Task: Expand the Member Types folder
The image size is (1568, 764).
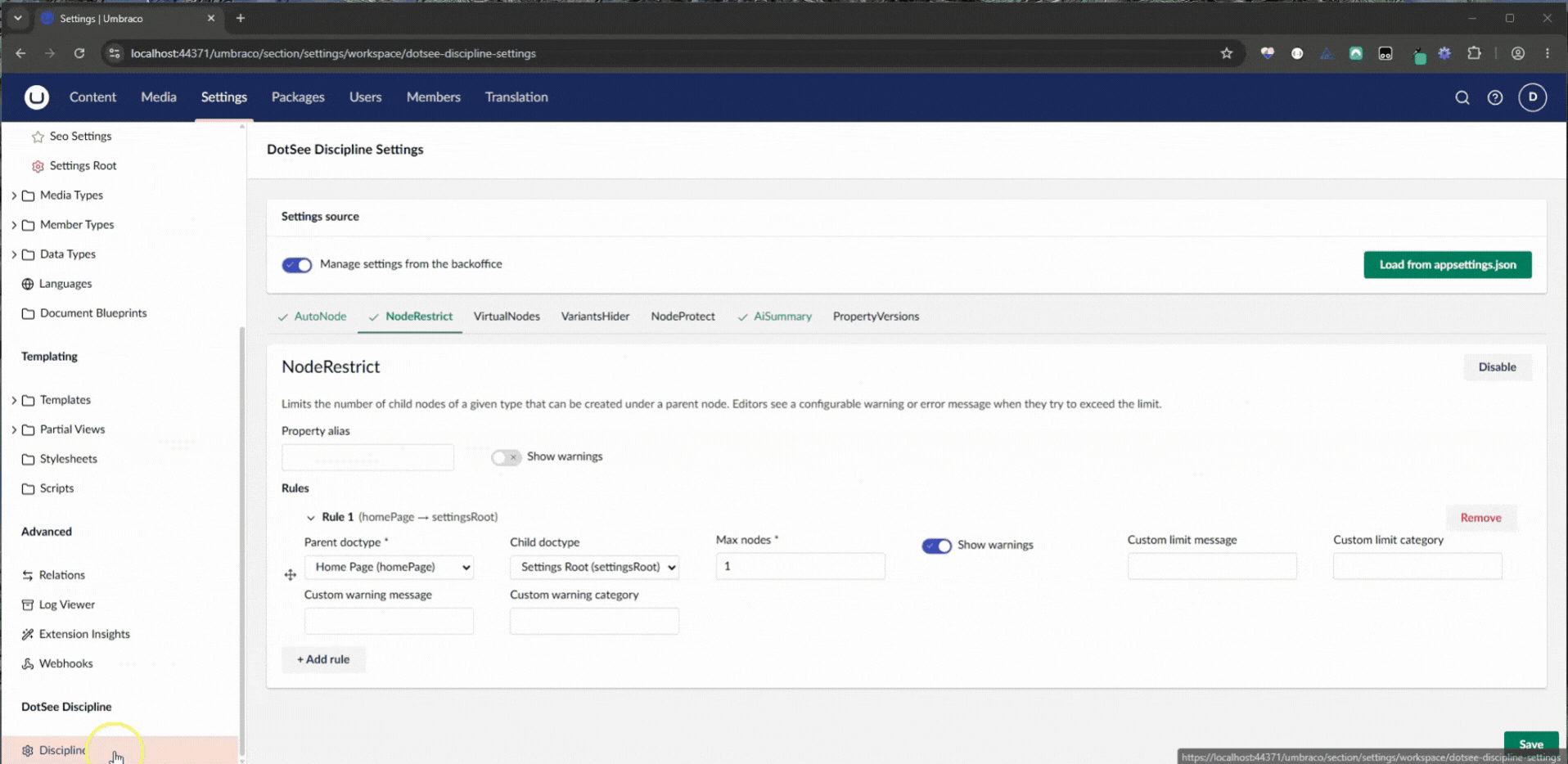Action: point(14,225)
